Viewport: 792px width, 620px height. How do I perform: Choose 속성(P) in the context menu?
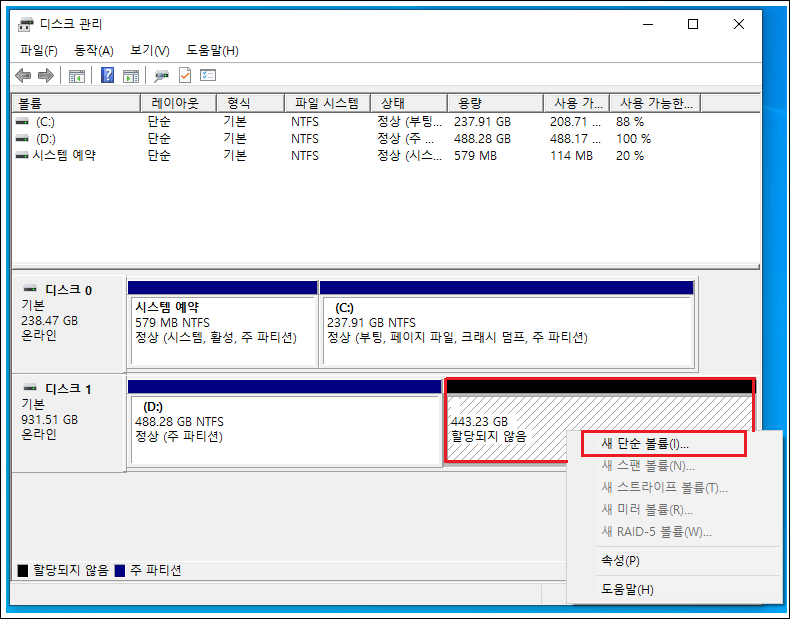620,560
